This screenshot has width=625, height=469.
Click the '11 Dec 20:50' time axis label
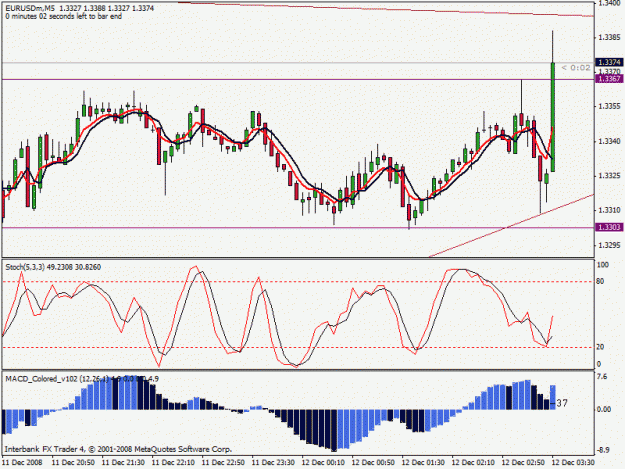point(73,463)
